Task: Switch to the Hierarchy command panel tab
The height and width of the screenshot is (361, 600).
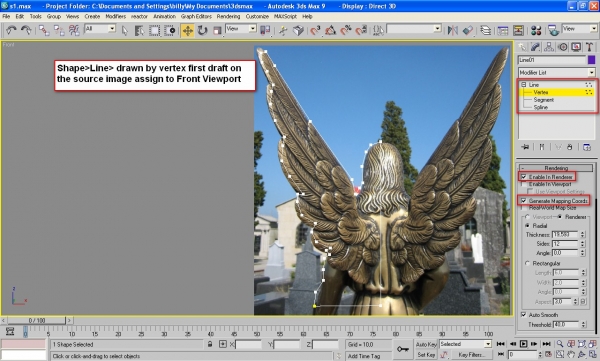Action: (x=549, y=47)
